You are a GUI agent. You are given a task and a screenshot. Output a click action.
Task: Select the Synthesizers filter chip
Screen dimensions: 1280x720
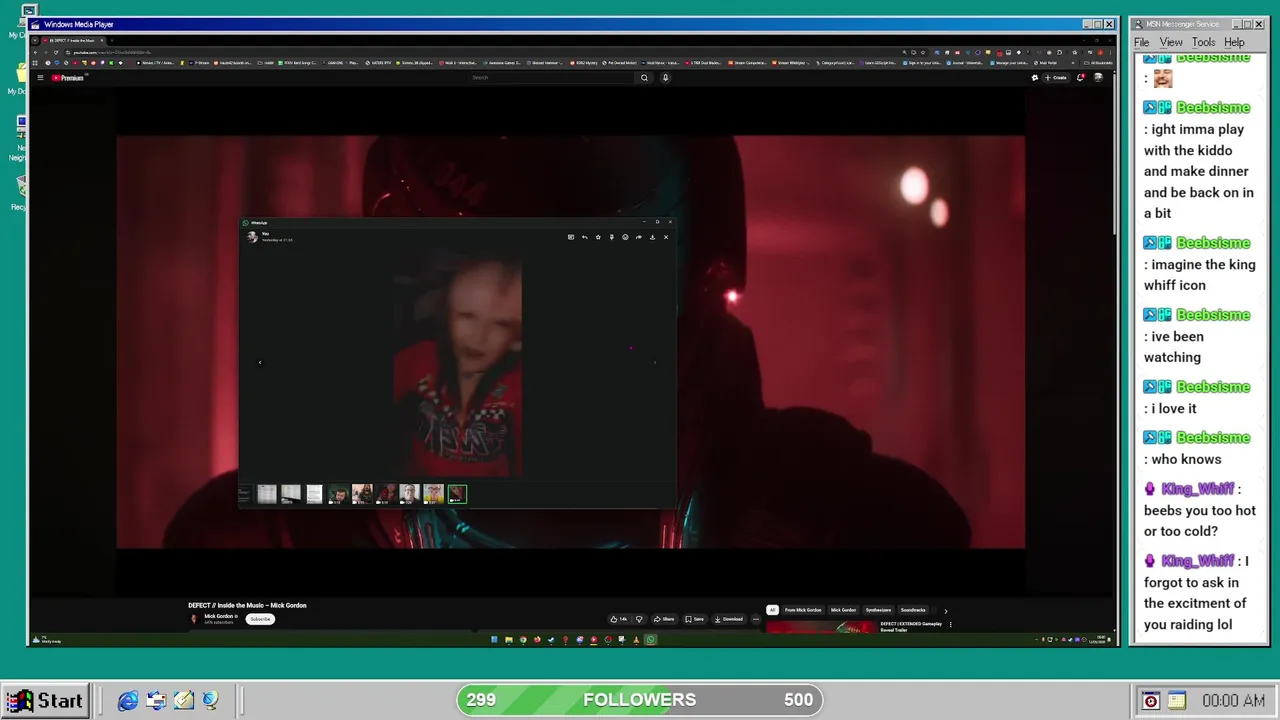coord(878,610)
